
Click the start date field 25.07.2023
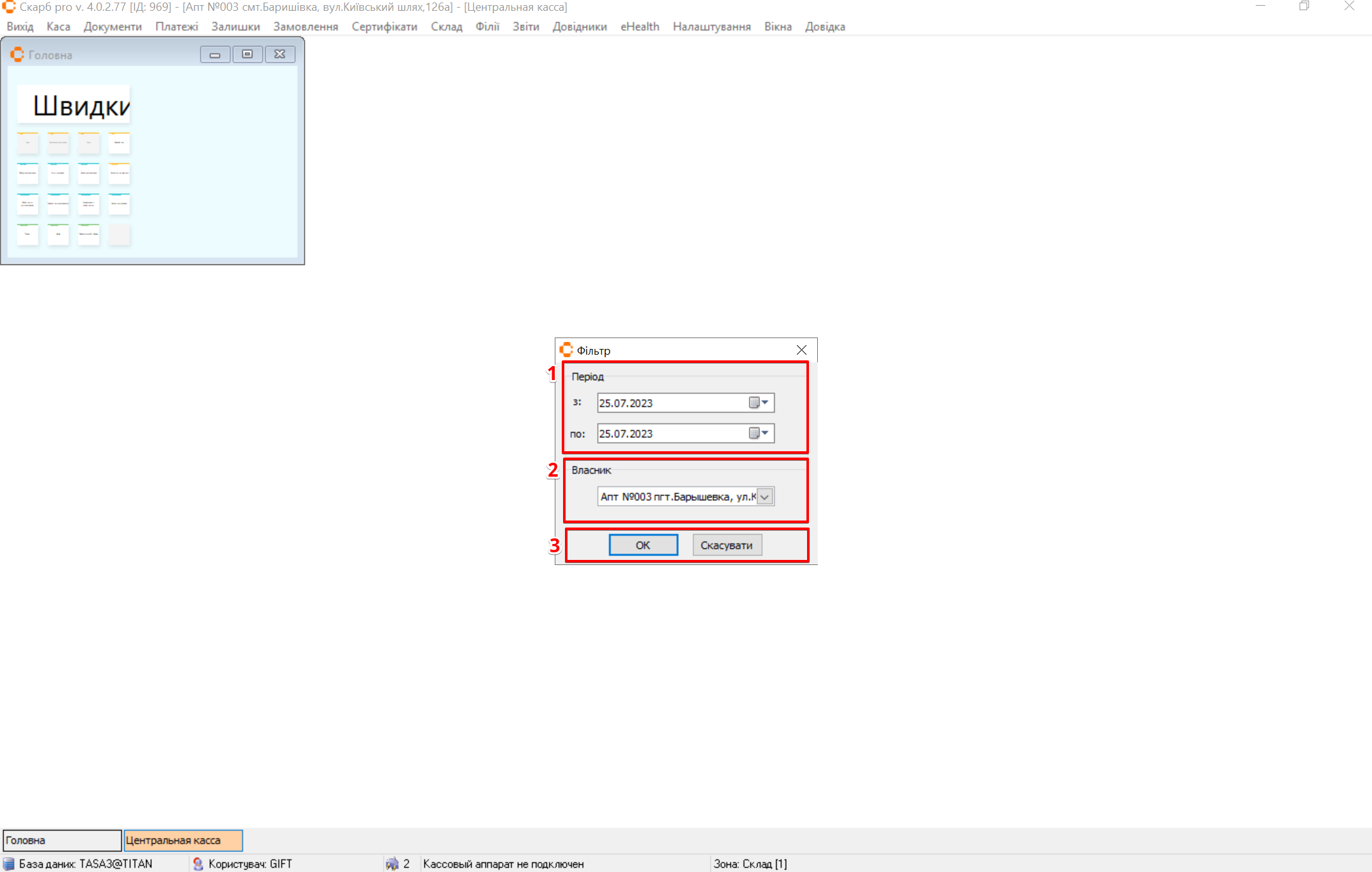click(670, 403)
